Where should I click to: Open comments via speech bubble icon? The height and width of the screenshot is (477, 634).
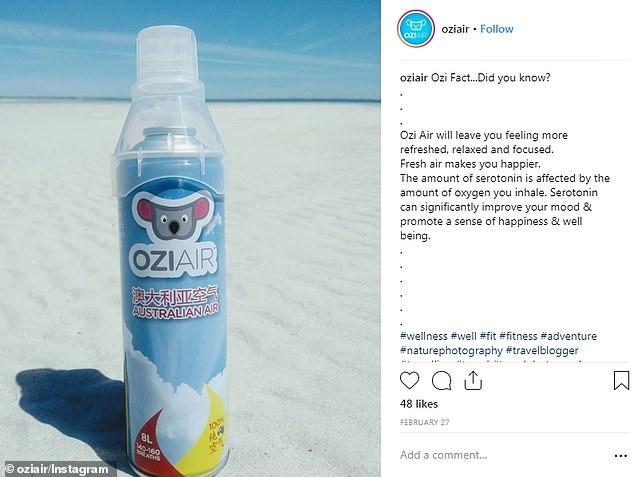[441, 381]
